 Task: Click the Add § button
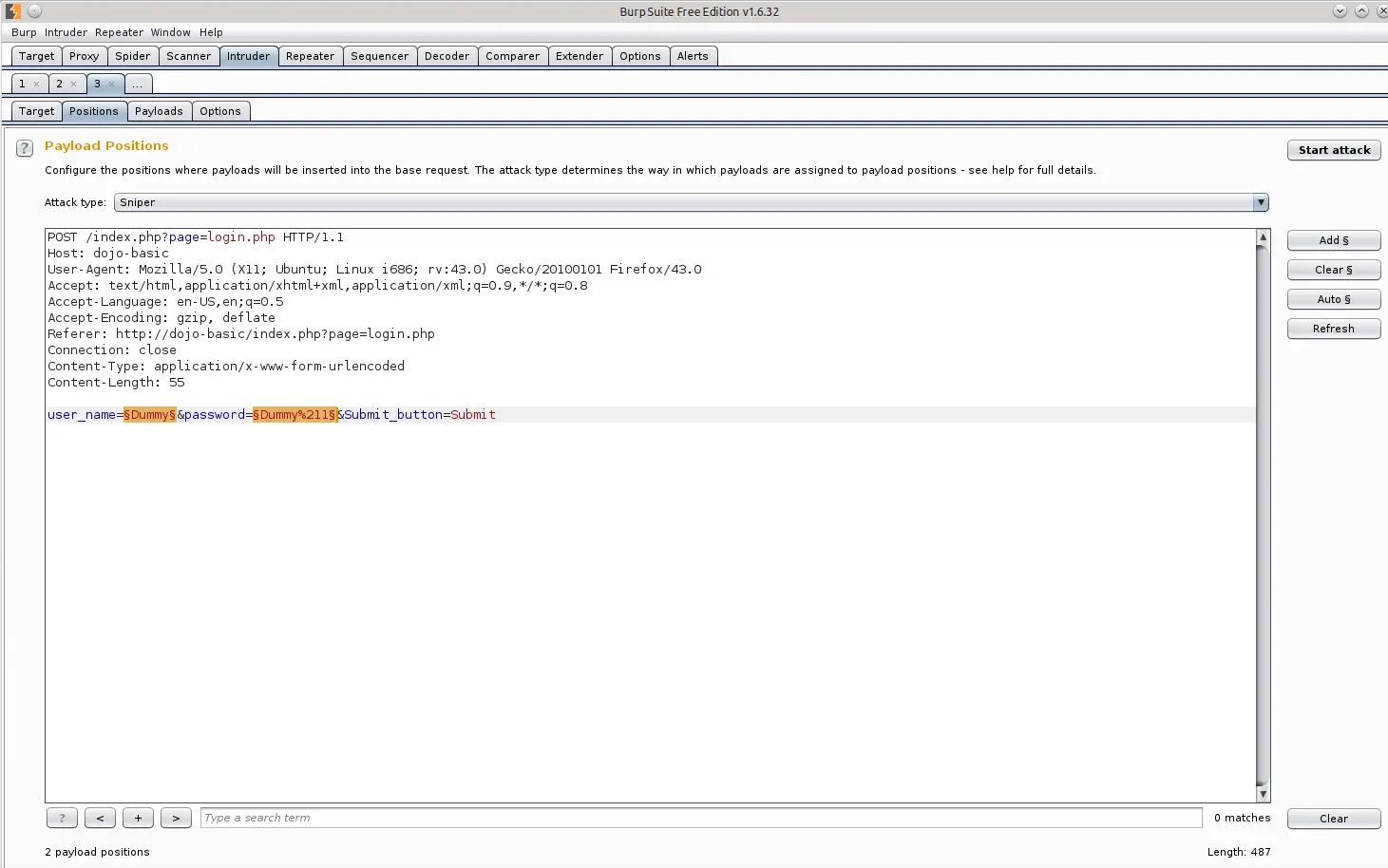click(x=1334, y=240)
